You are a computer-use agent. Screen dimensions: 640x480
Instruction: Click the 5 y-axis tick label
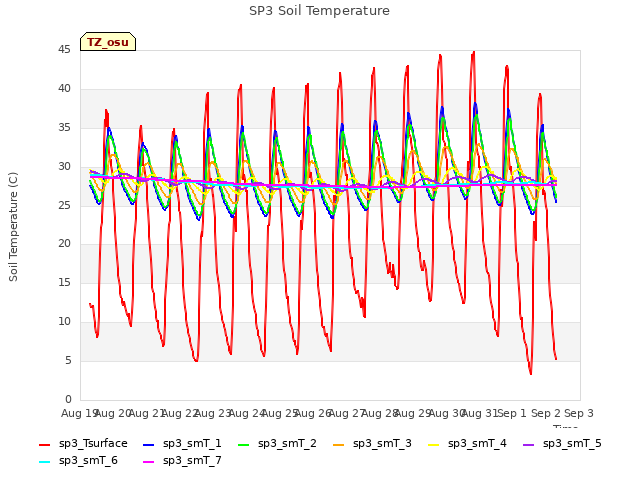point(68,360)
